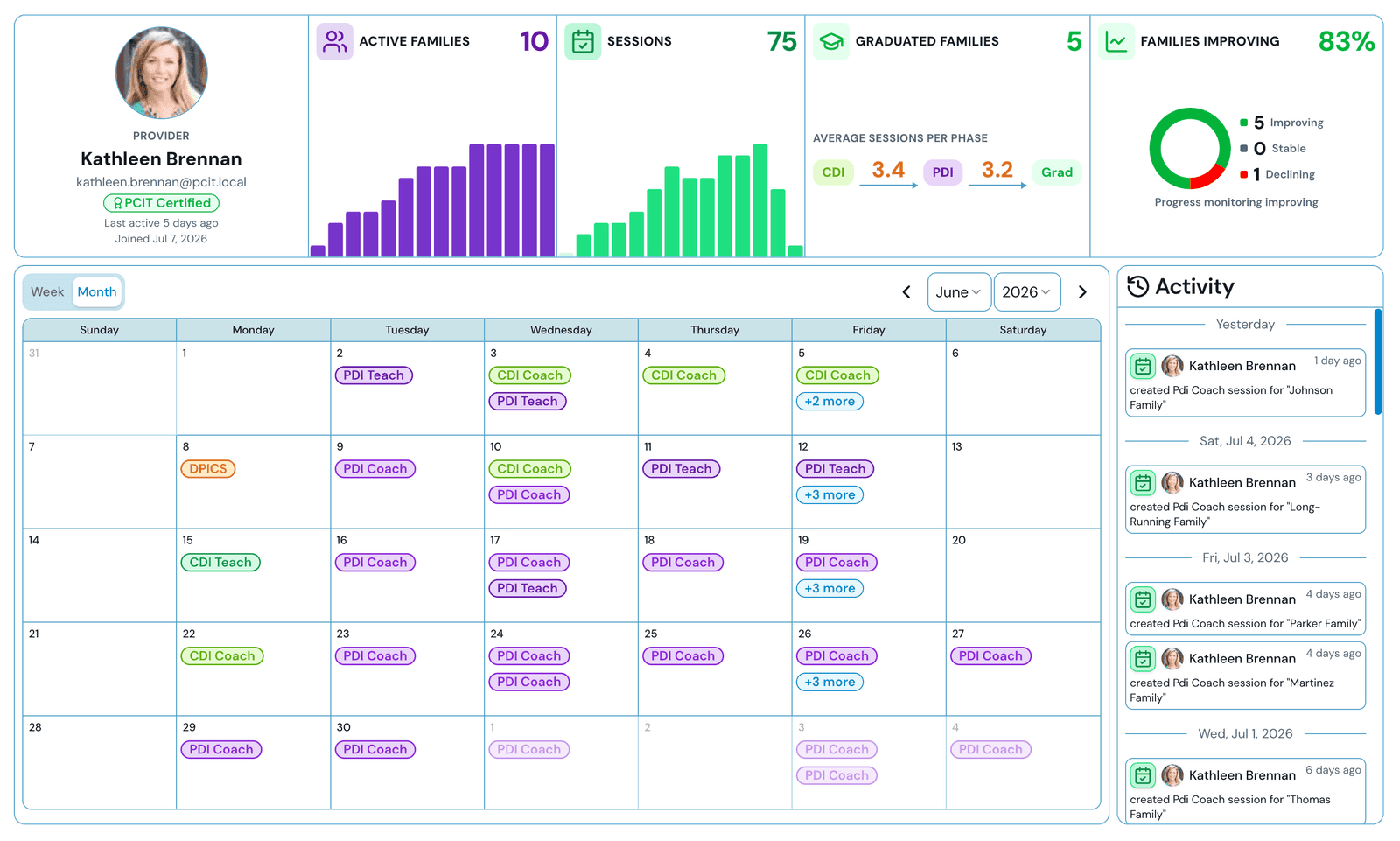
Task: Open the CDI Coach session on June 4
Action: click(684, 375)
